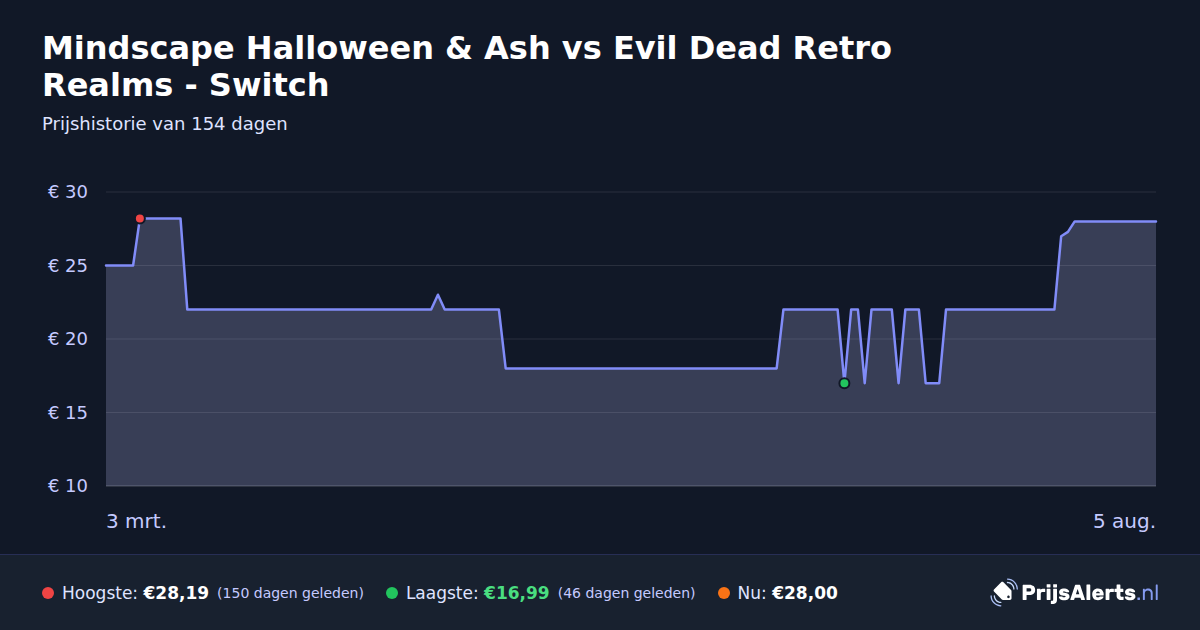Click the PrijsAlerts tag logo icon

point(1003,593)
